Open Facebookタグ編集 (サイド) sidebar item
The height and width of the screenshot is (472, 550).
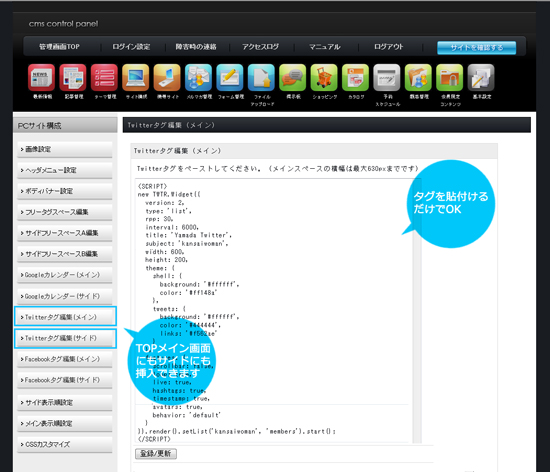tap(65, 380)
